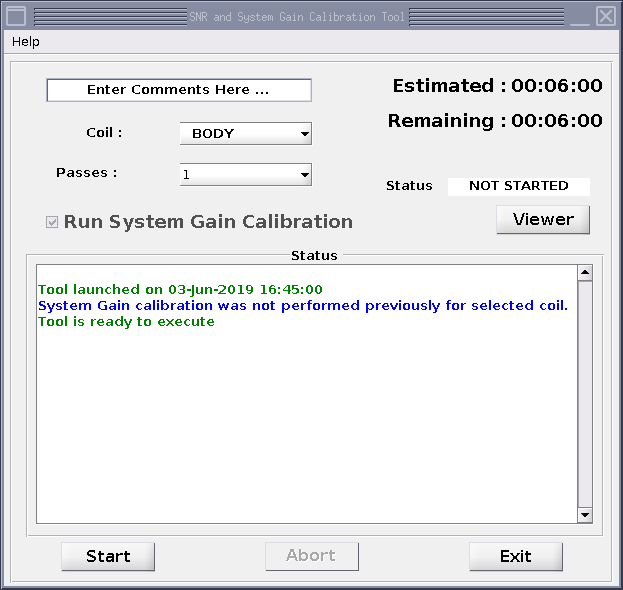Click the Enter Comments Here text field
Screen dimensions: 623x590
click(x=179, y=90)
